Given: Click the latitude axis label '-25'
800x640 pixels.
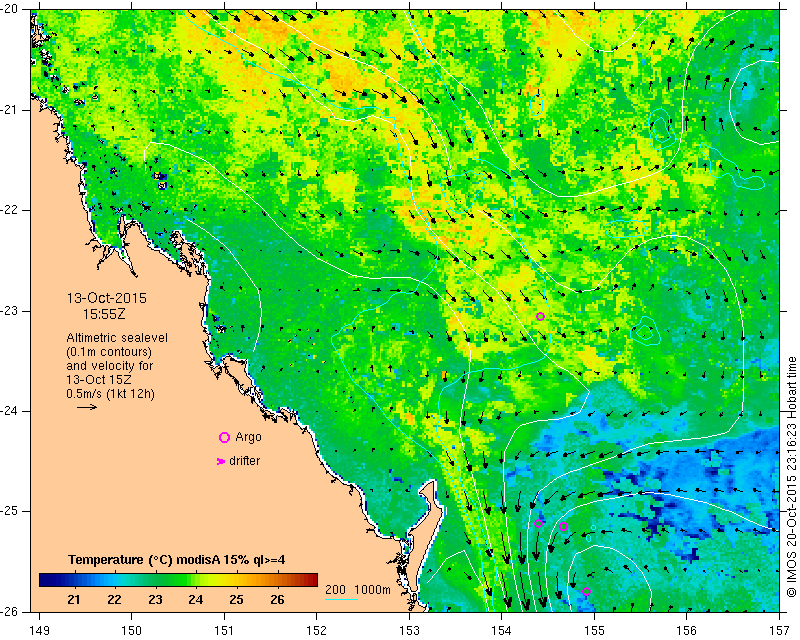Looking at the screenshot, I should pyautogui.click(x=11, y=511).
